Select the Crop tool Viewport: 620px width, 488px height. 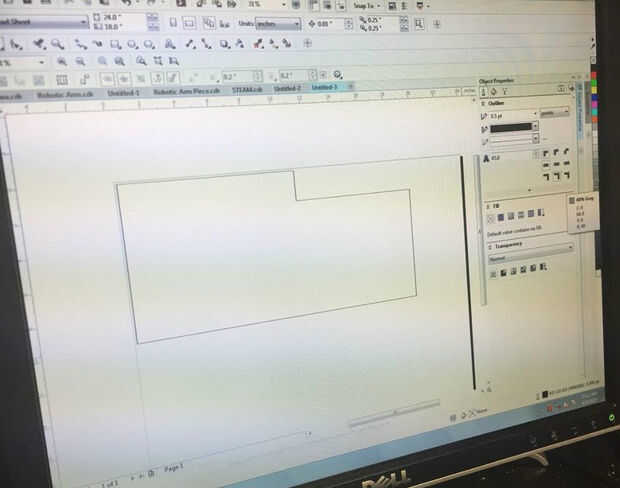39,44
